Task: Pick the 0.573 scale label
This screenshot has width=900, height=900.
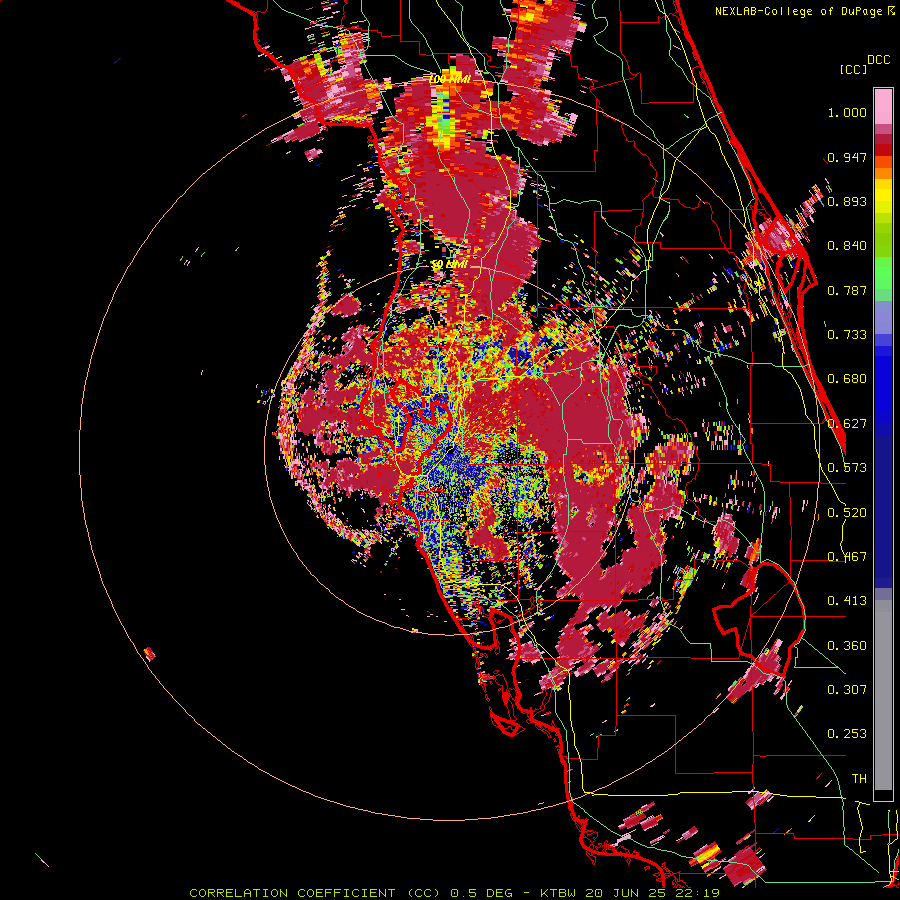Action: pyautogui.click(x=847, y=468)
